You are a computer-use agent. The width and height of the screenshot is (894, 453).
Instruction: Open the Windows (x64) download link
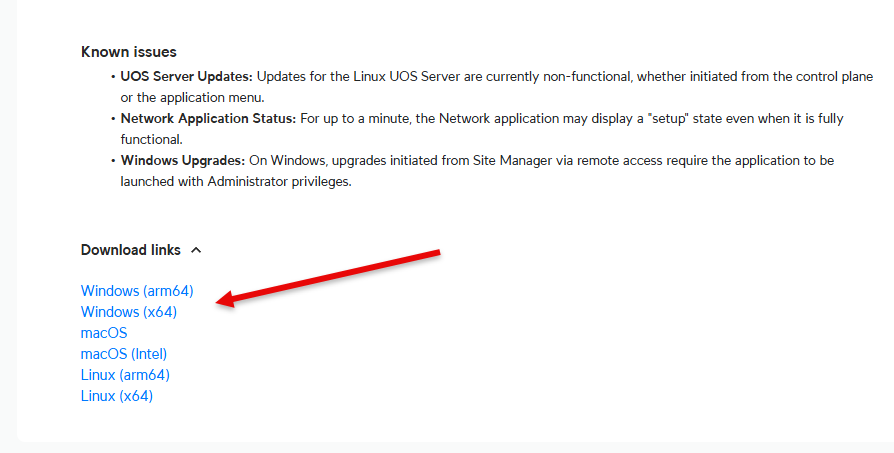click(x=129, y=312)
